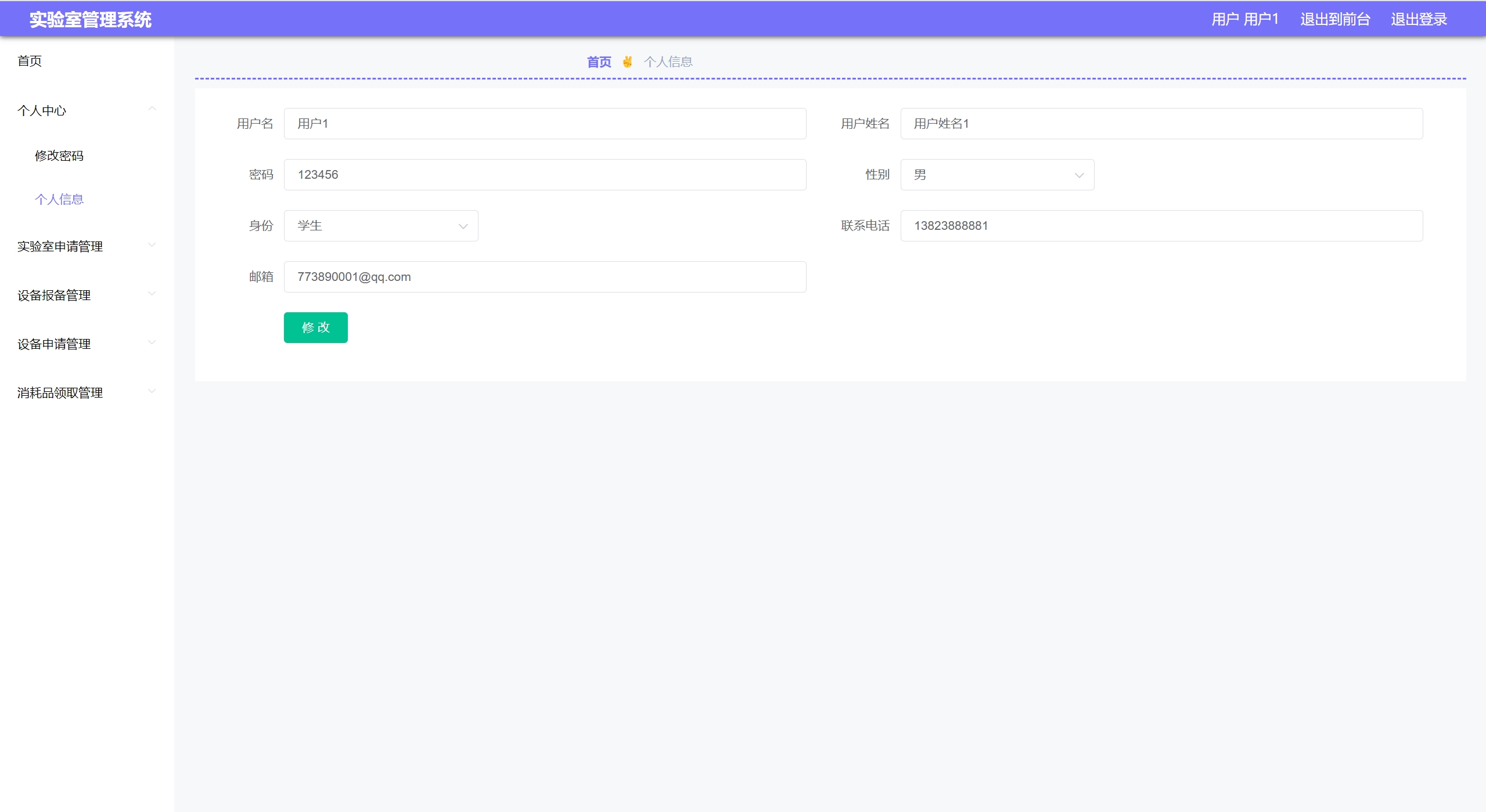Viewport: 1486px width, 812px height.
Task: Expand 消耗品领取管理 sidebar section
Action: click(x=60, y=393)
